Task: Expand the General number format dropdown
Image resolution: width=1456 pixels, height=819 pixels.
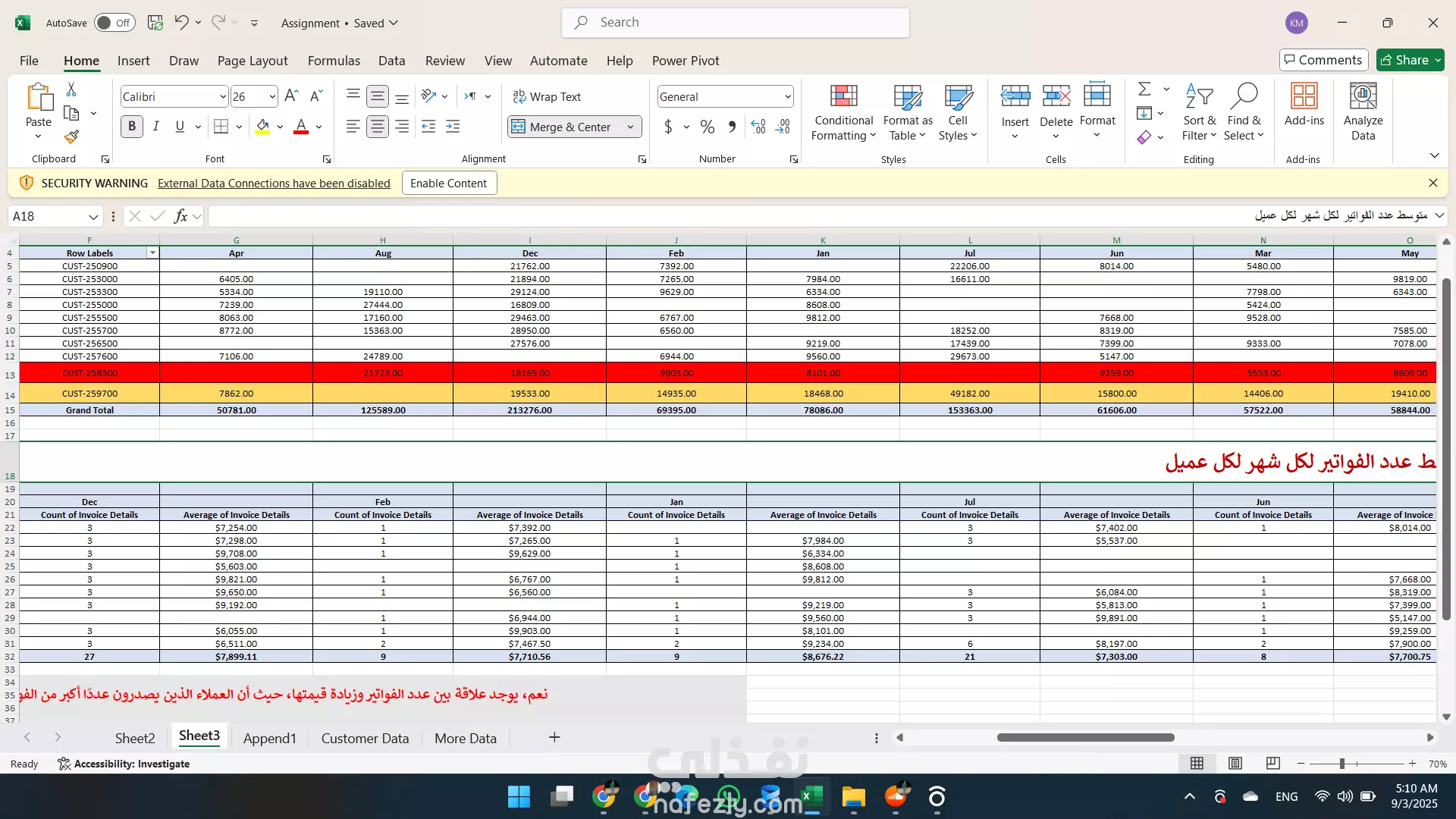Action: point(788,96)
